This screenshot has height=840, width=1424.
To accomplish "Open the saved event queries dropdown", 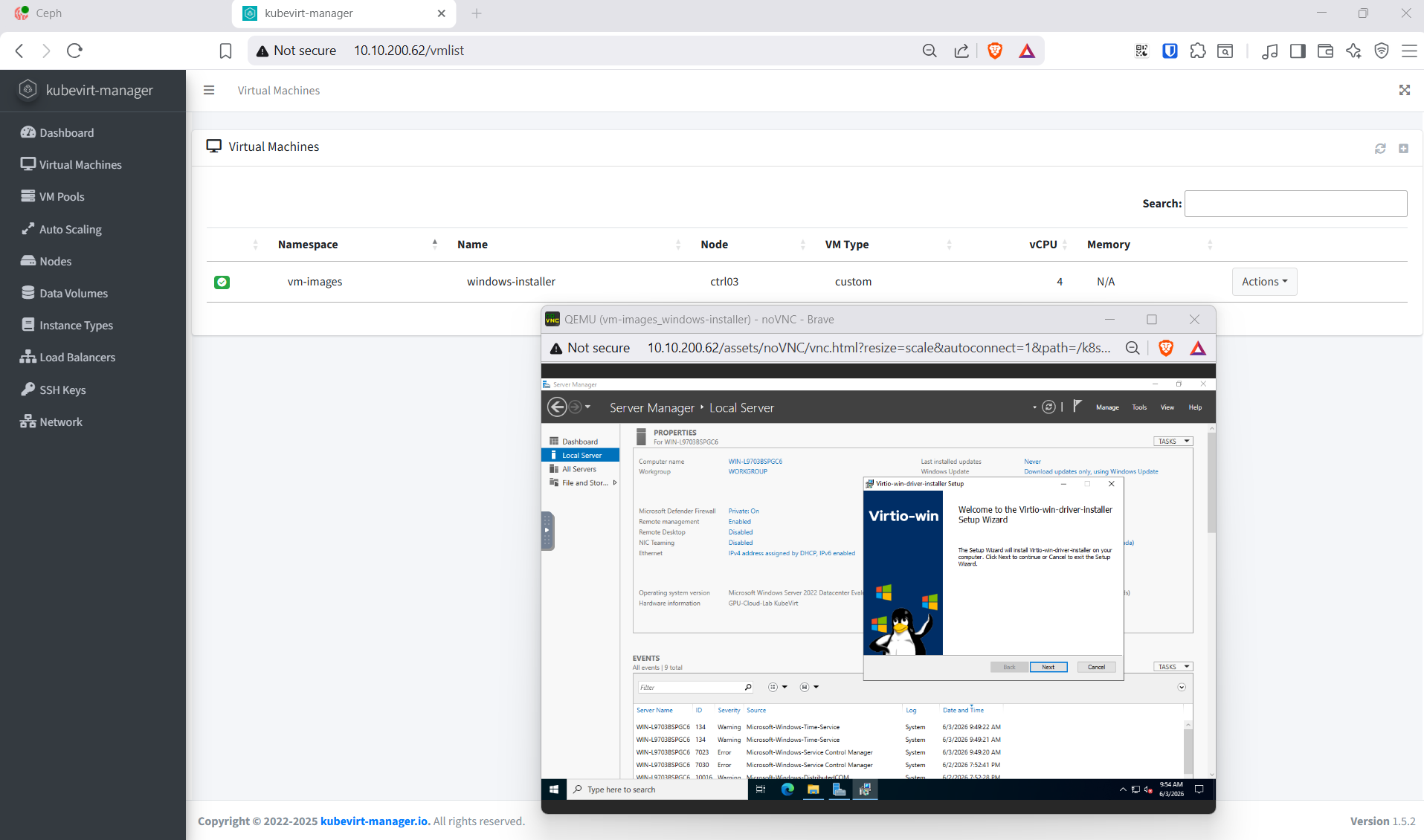I will 809,687.
